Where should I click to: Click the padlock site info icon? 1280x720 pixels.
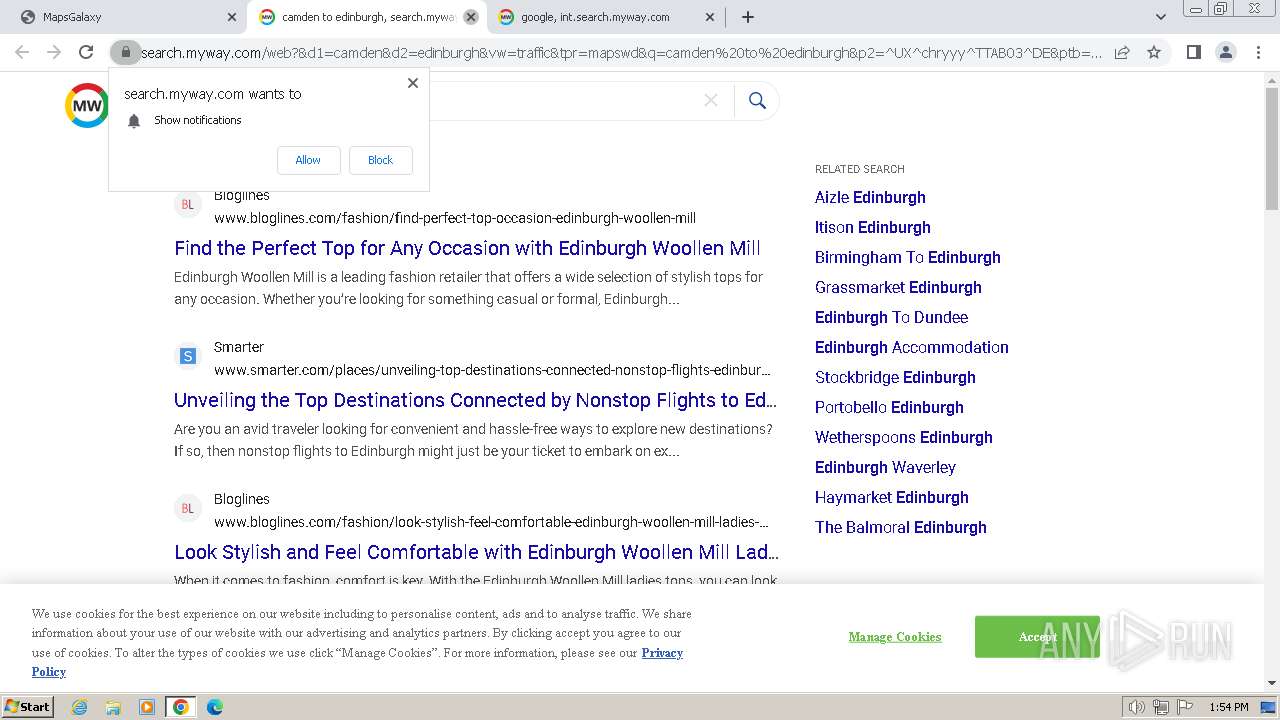(x=125, y=52)
